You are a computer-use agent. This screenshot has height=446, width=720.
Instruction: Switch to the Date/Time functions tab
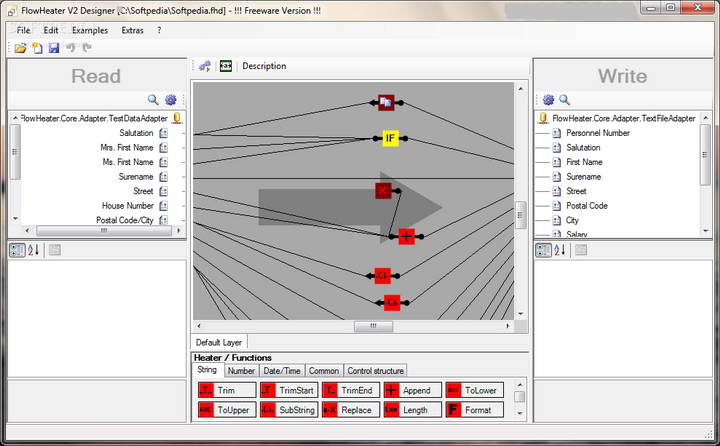click(281, 370)
